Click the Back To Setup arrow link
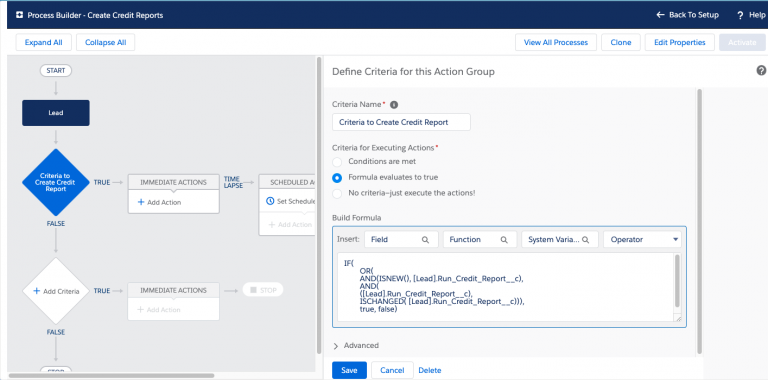768x380 pixels. pyautogui.click(x=687, y=15)
